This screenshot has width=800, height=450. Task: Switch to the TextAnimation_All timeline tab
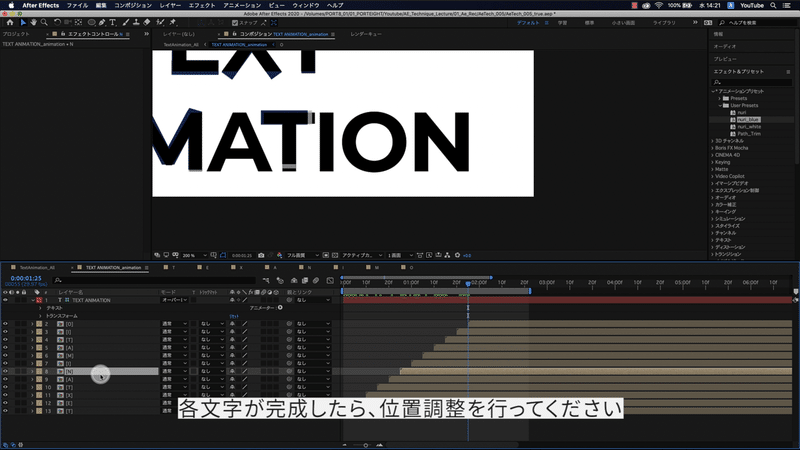[37, 267]
